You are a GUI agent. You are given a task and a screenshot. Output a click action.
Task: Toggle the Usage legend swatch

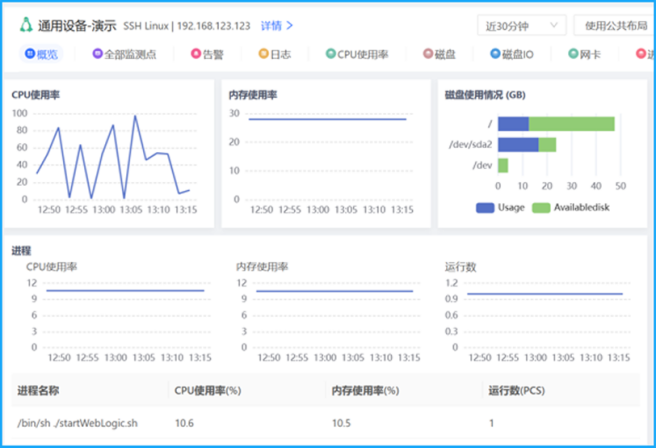485,207
